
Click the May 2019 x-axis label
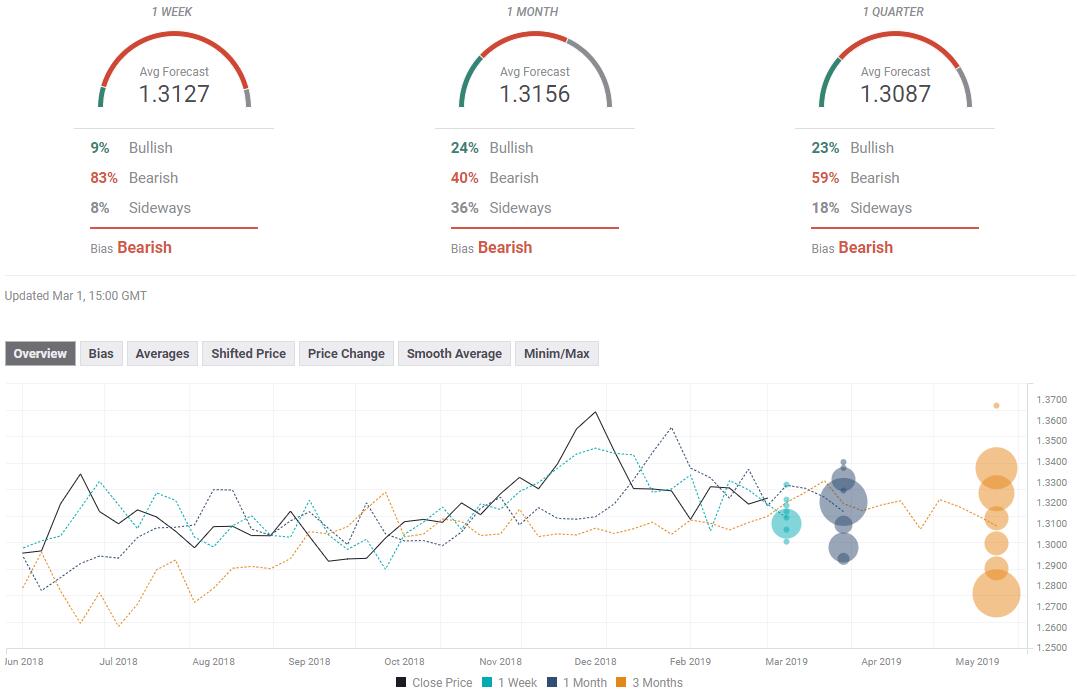pos(977,661)
